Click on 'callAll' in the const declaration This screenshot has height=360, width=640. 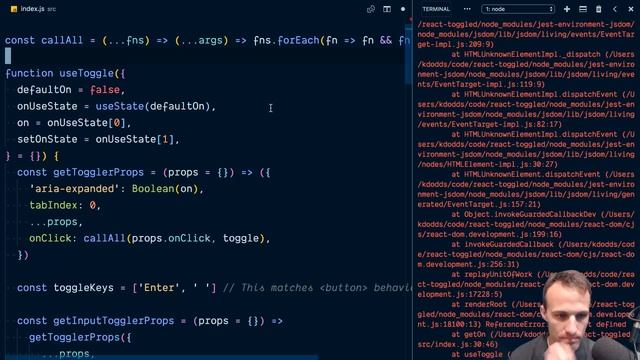[x=62, y=40]
